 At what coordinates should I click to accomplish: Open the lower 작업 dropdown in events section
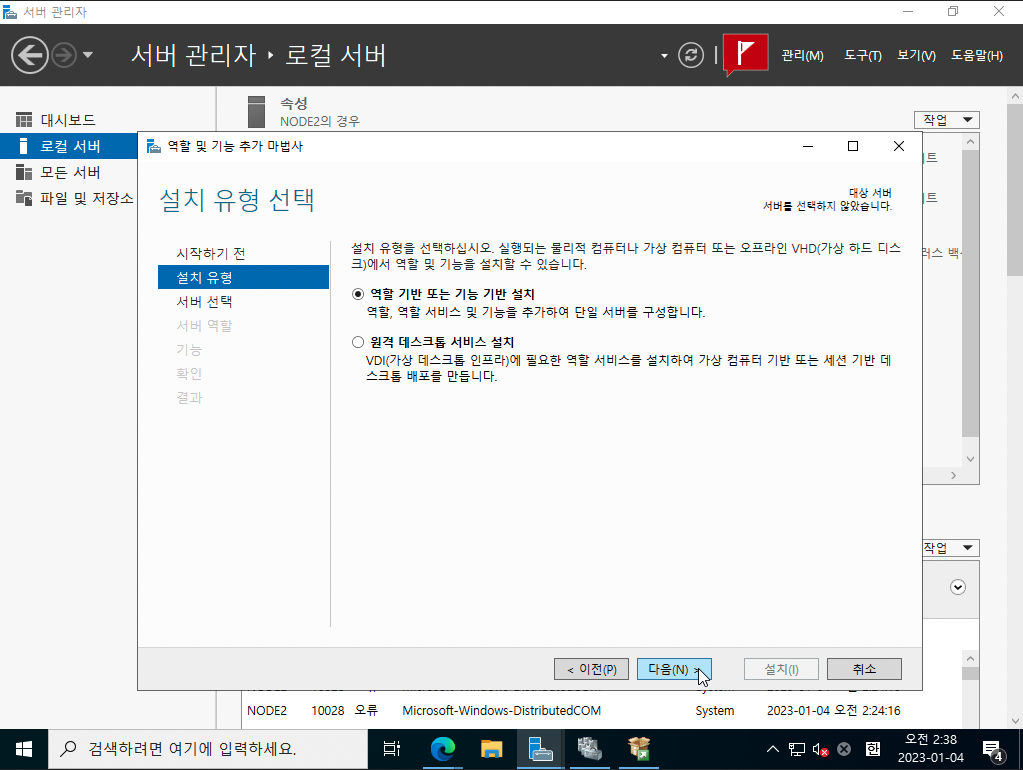click(x=951, y=547)
